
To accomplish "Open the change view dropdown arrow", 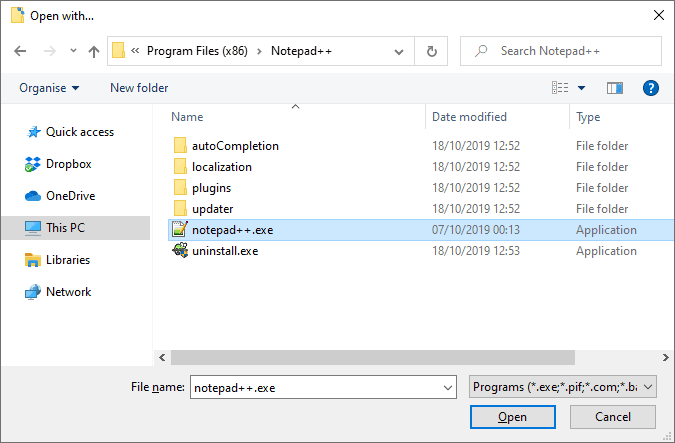I will point(581,88).
